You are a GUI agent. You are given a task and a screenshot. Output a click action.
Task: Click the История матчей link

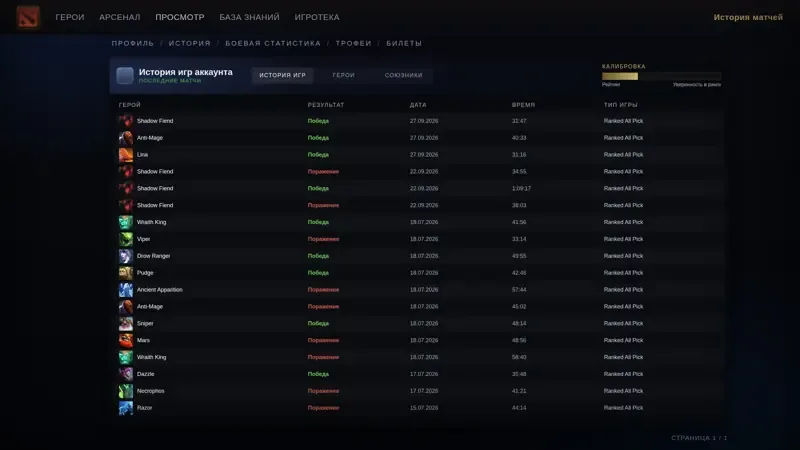tap(748, 17)
